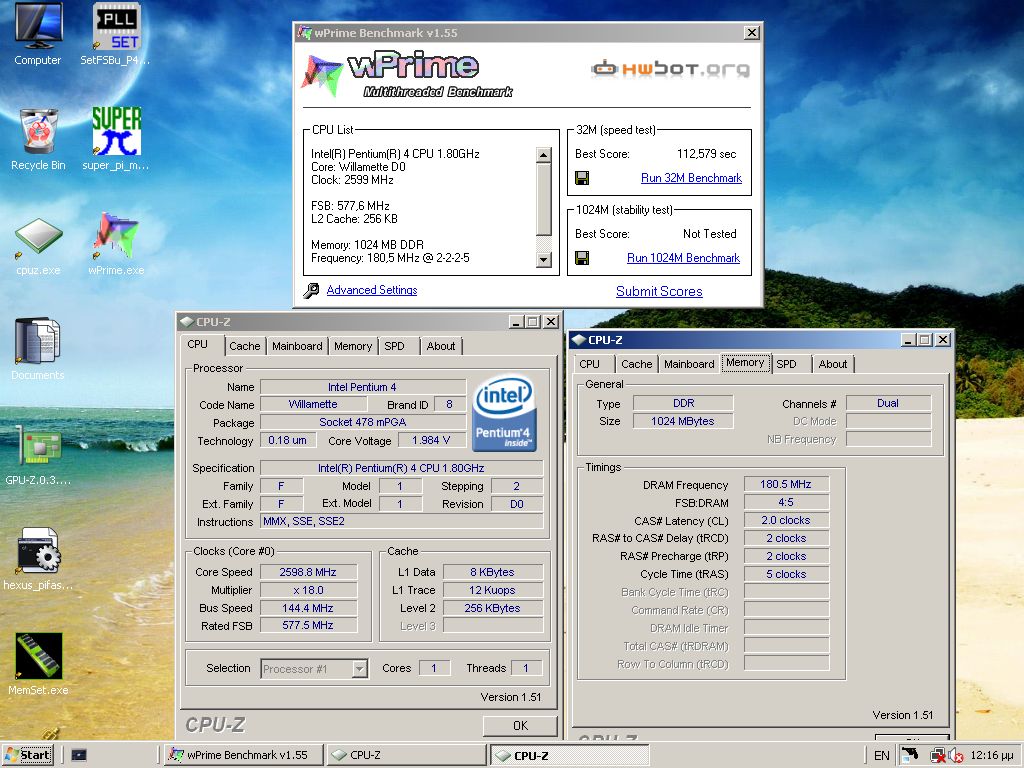Switch to the About tab in the memory CPU-Z window
The width and height of the screenshot is (1024, 768).
[x=833, y=364]
